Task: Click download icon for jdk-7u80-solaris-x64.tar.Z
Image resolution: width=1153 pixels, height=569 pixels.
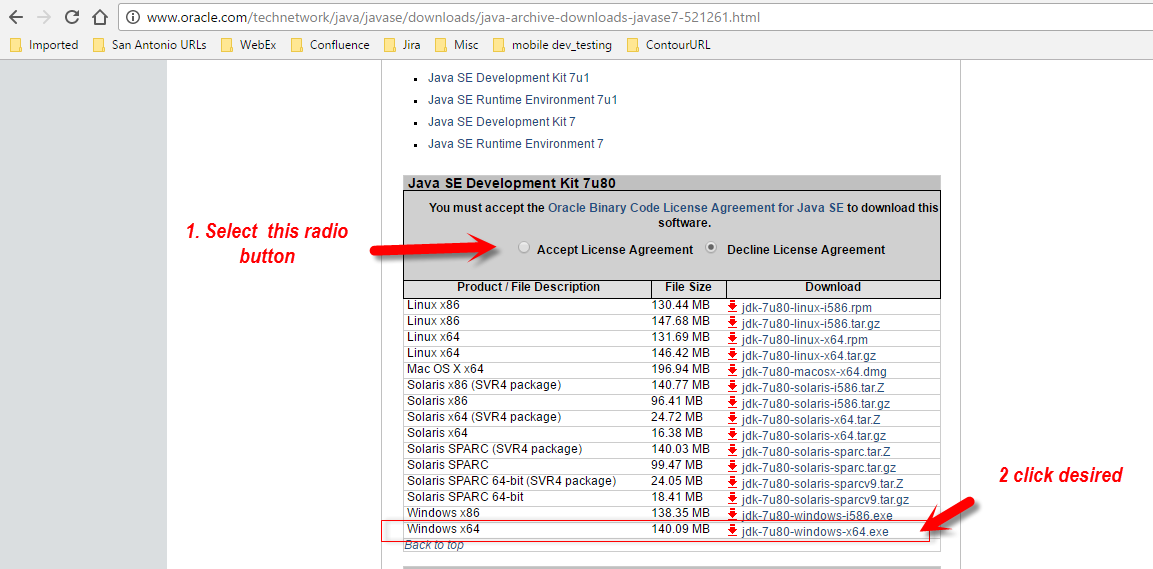Action: 732,419
